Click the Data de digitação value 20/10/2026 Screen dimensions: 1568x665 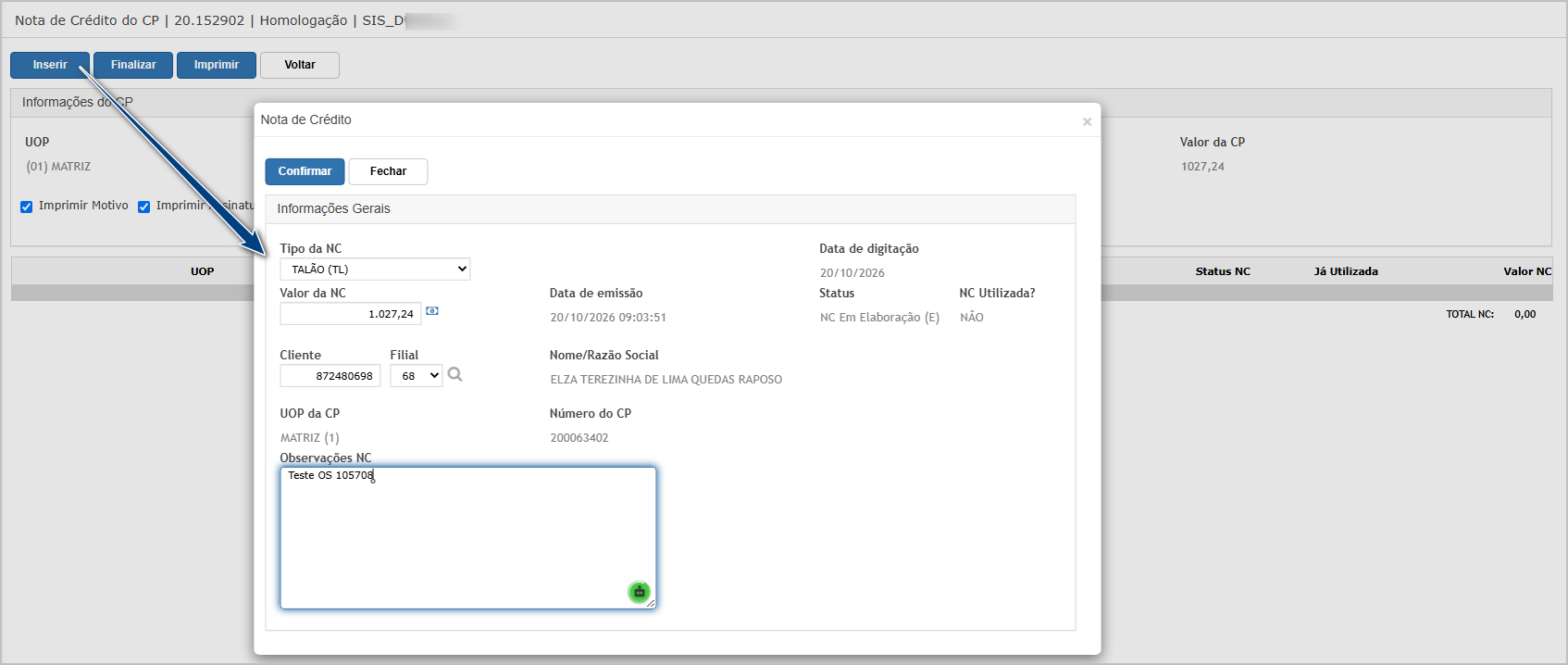point(852,273)
